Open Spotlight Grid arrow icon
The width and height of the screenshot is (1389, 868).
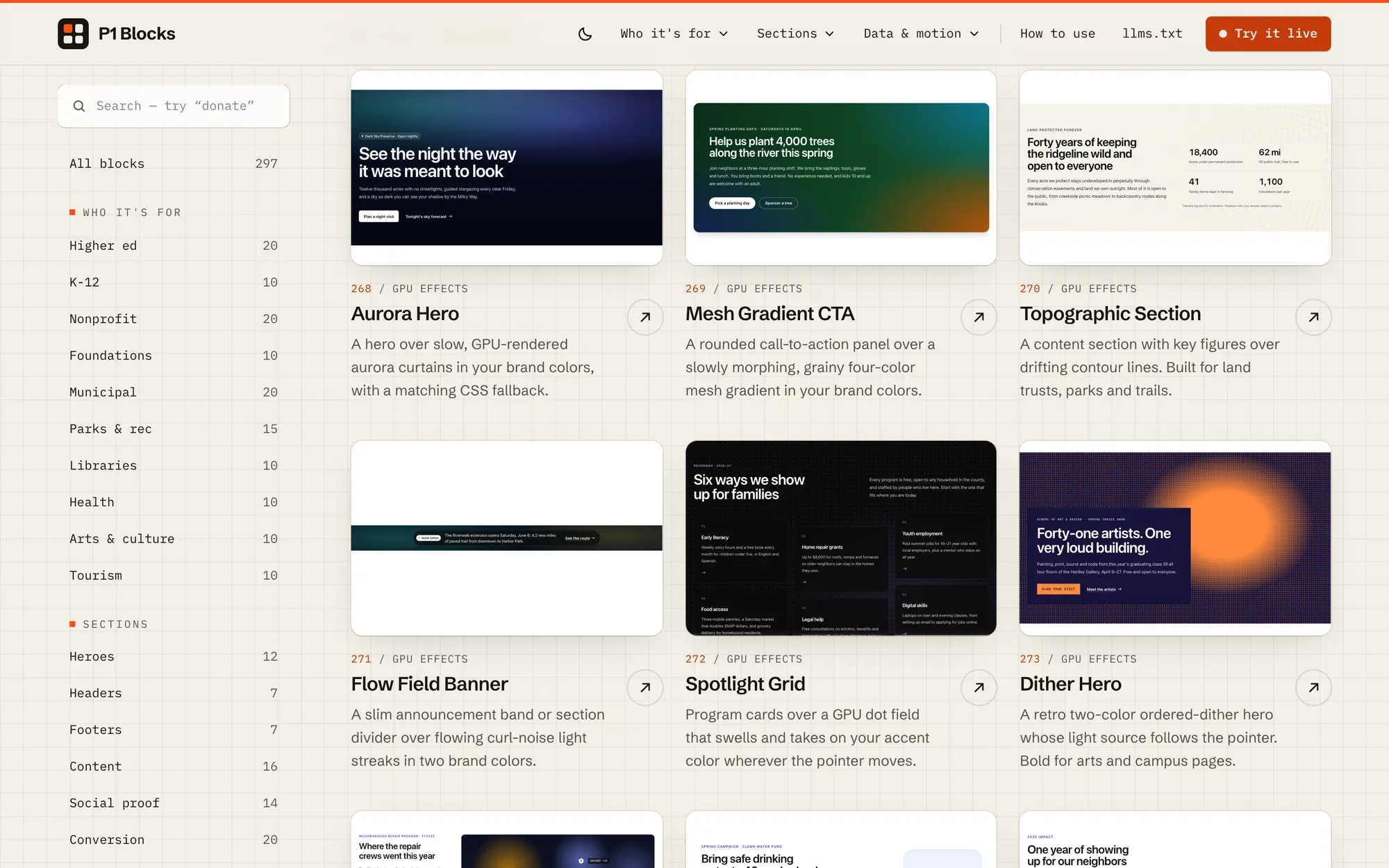979,687
